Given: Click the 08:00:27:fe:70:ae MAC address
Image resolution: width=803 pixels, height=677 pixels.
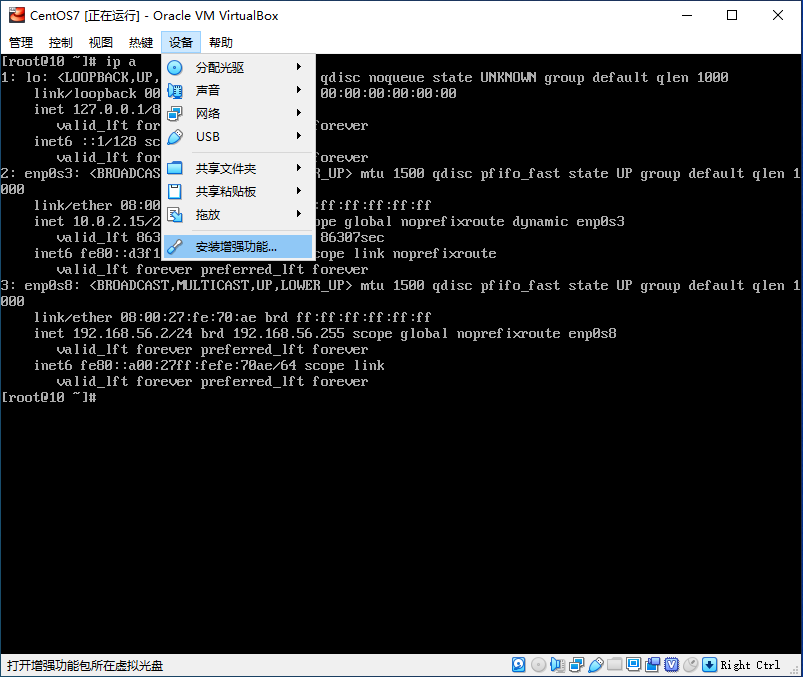Looking at the screenshot, I should coord(188,318).
